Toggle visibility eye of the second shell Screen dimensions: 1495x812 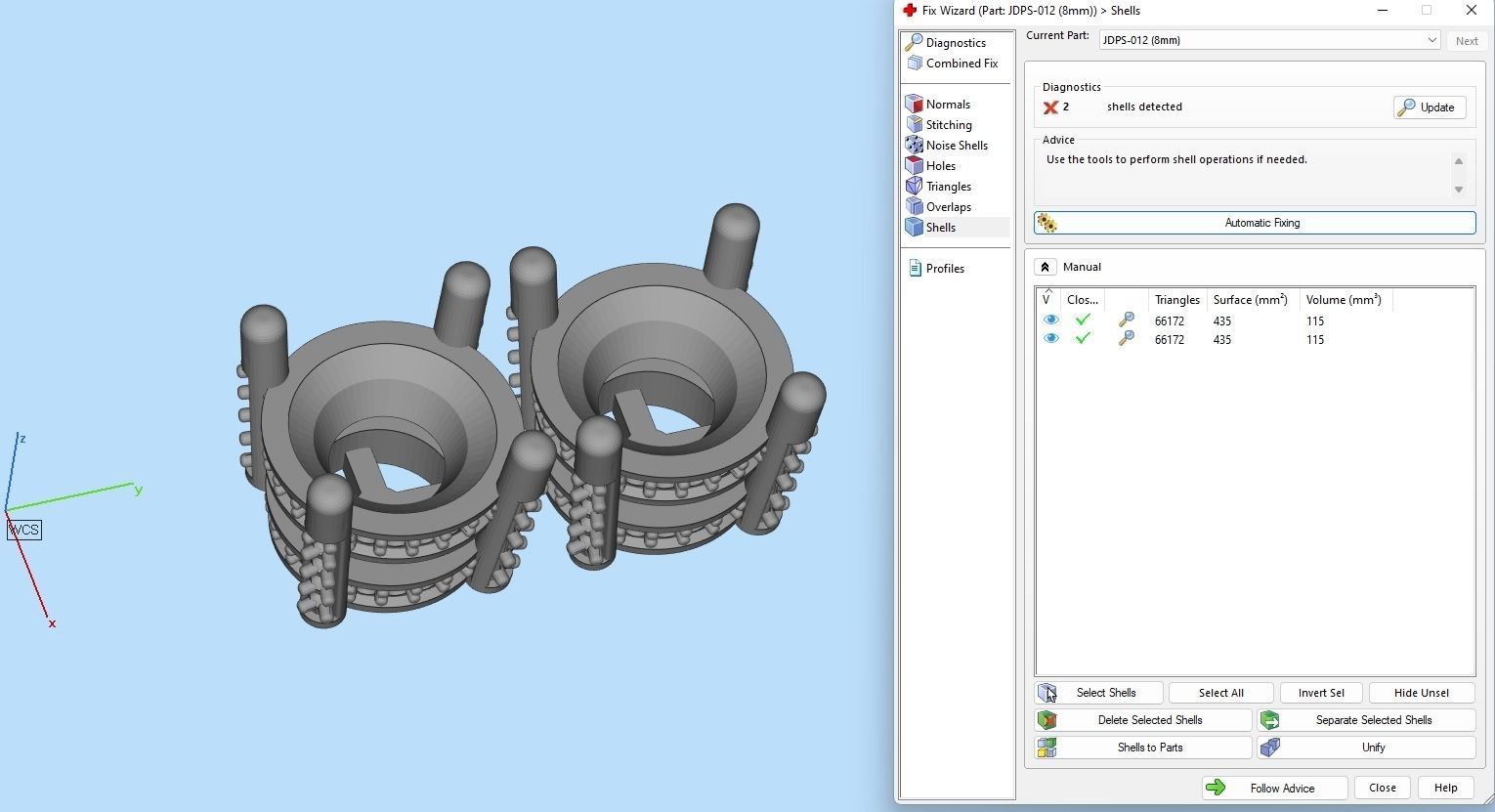coord(1051,339)
